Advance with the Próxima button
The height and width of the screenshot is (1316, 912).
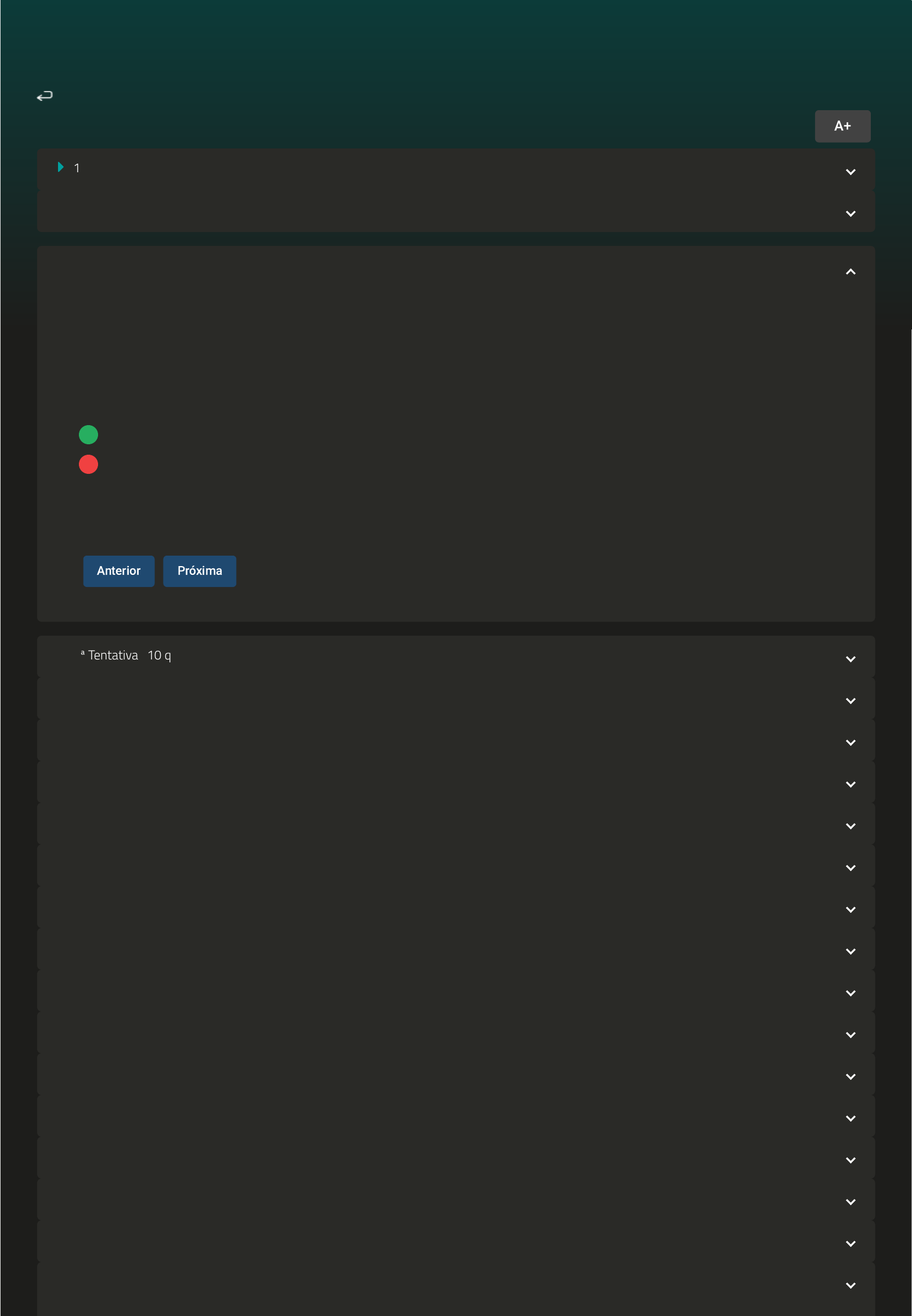coord(200,571)
